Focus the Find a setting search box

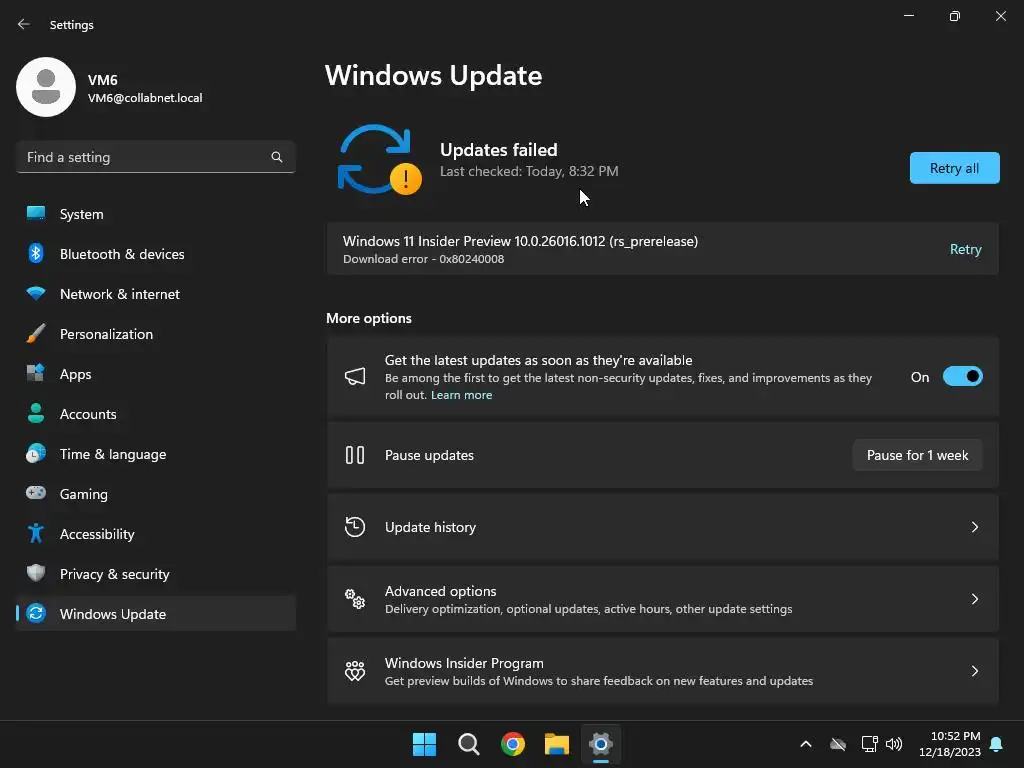tap(155, 157)
